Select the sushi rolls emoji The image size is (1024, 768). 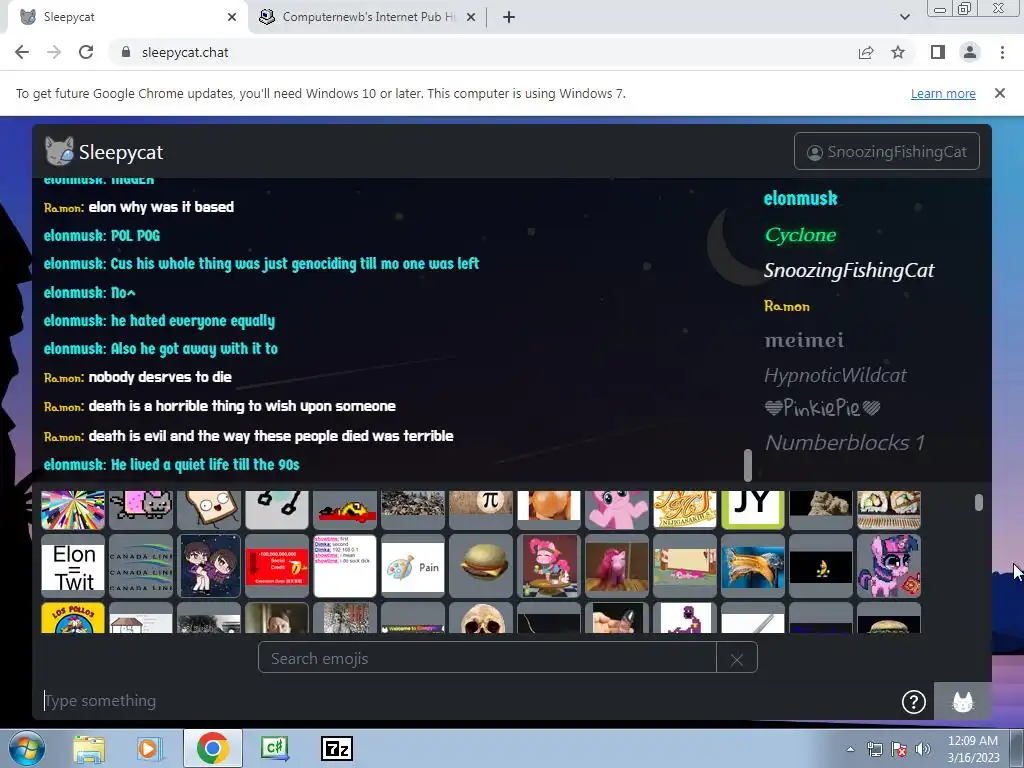[889, 509]
